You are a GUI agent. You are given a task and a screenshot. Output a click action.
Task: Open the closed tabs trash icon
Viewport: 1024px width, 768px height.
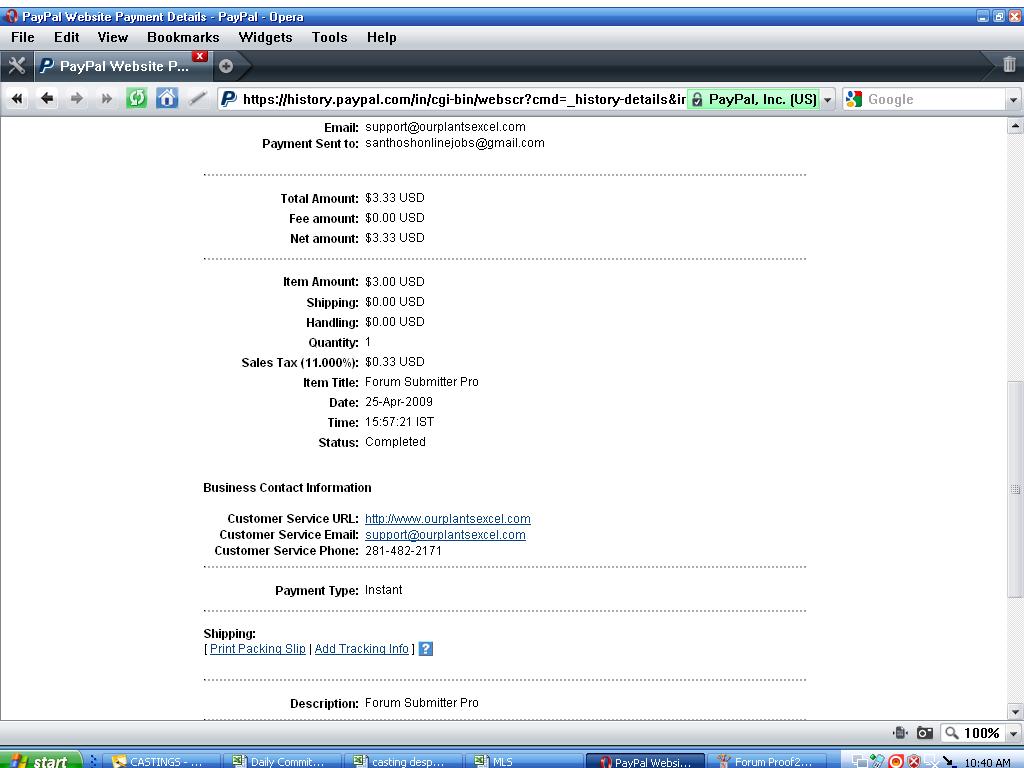(x=1009, y=64)
